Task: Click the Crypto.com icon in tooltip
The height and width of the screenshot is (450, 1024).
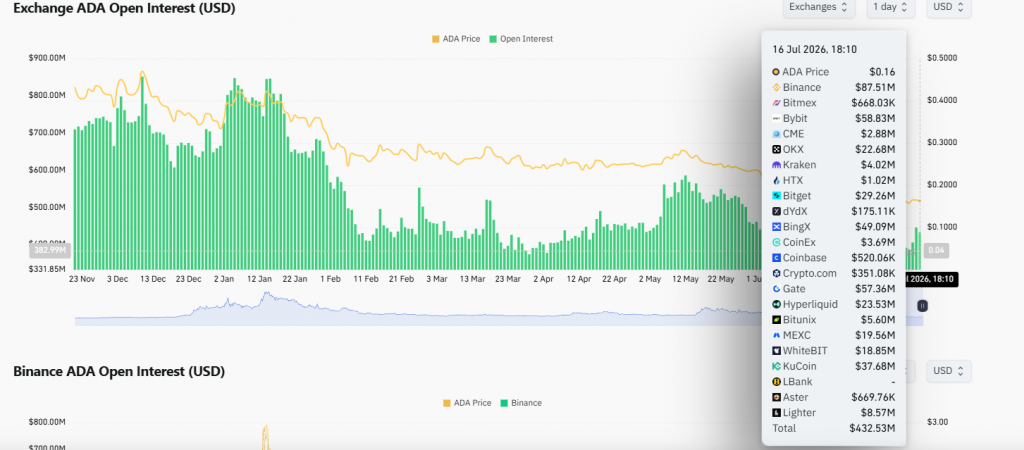Action: (776, 274)
